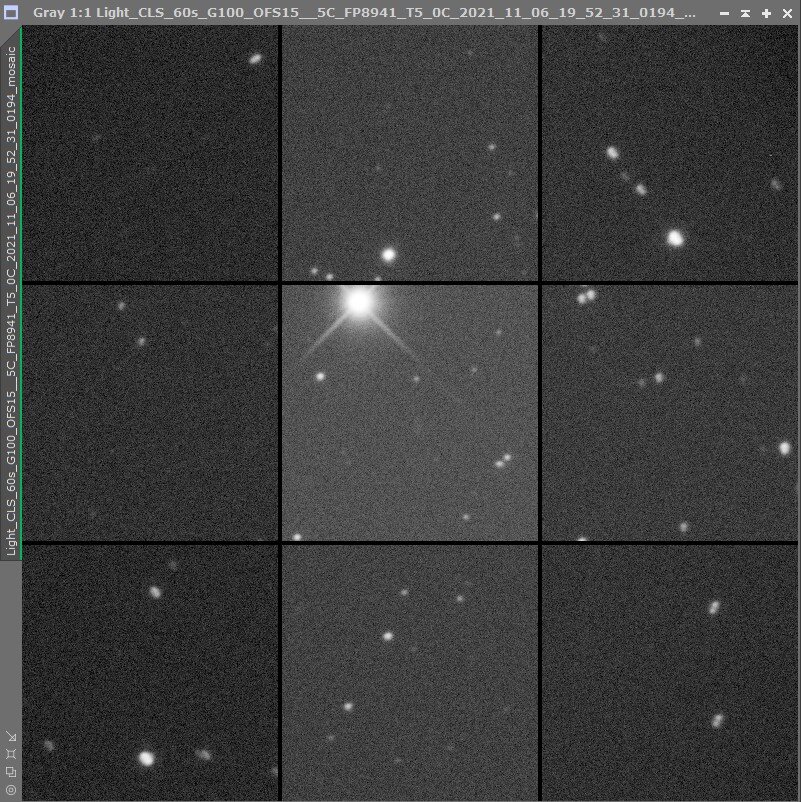Click the square-with-corner-lines zoom icon

tap(11, 754)
